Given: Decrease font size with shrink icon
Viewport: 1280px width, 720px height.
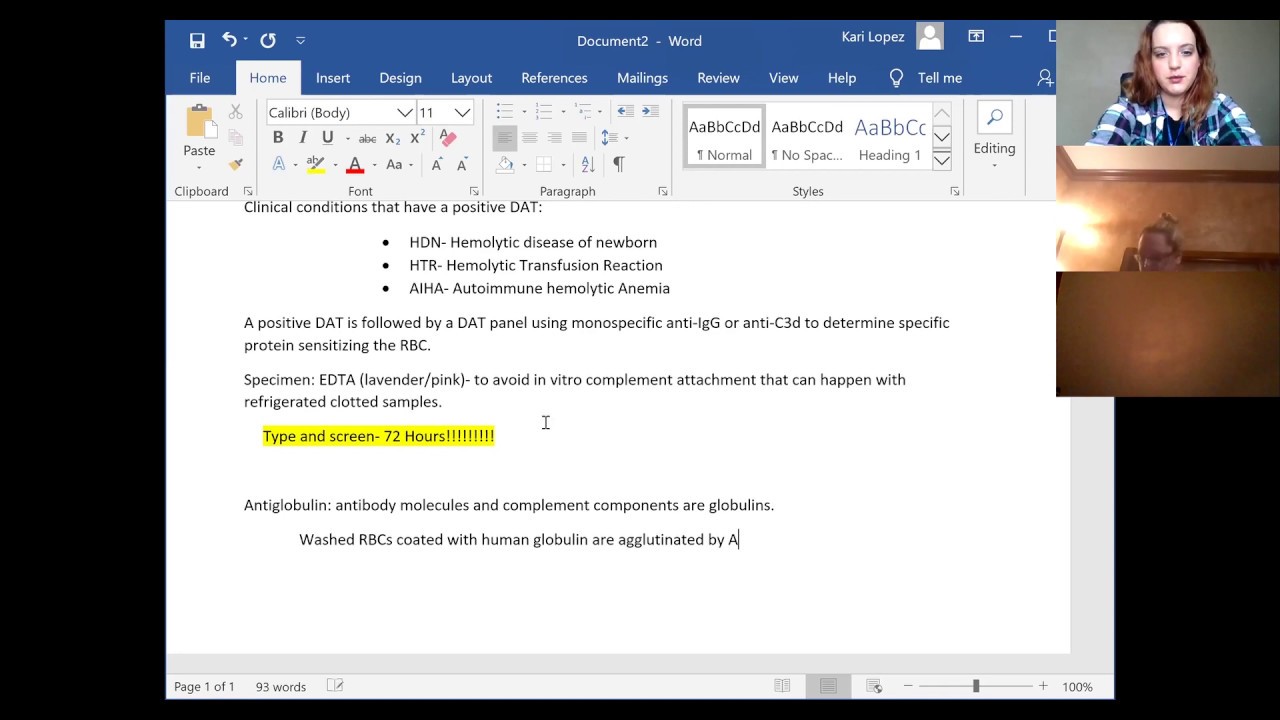Looking at the screenshot, I should (461, 164).
